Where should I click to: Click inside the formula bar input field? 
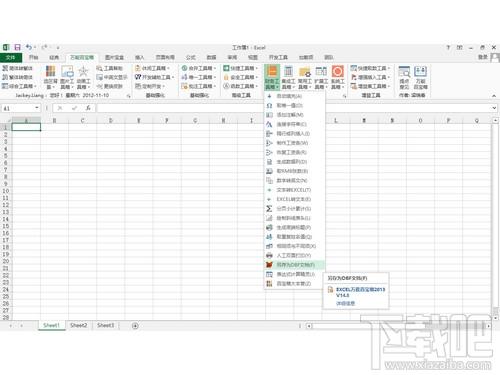(293, 108)
